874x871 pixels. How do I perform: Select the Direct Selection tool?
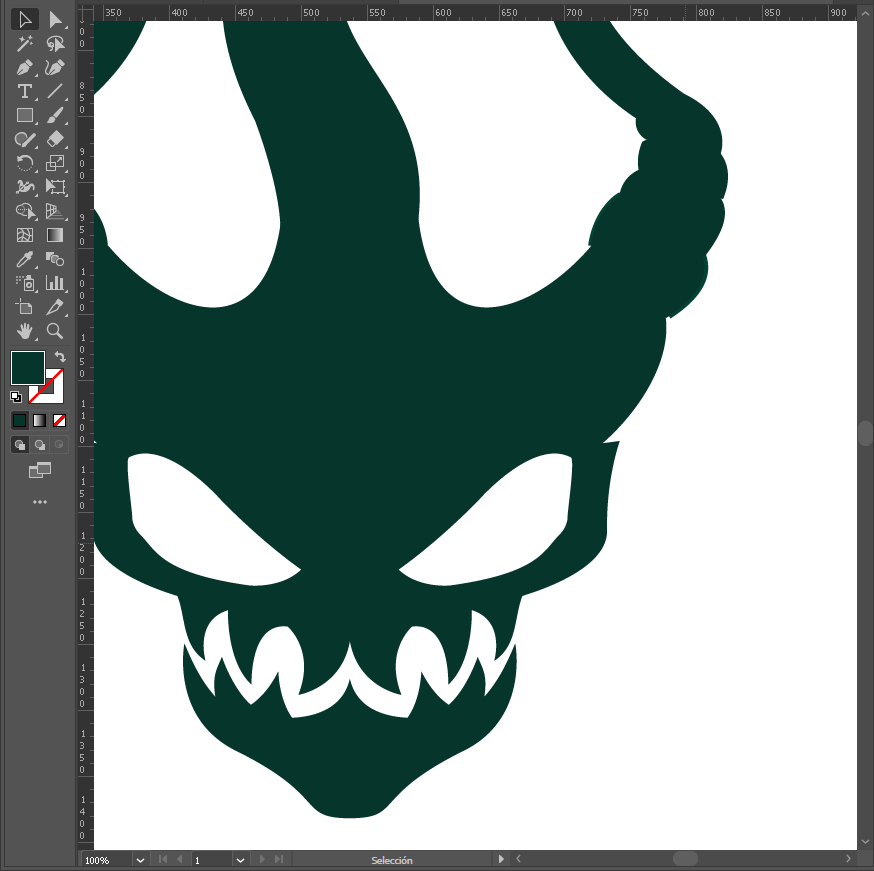tap(55, 20)
